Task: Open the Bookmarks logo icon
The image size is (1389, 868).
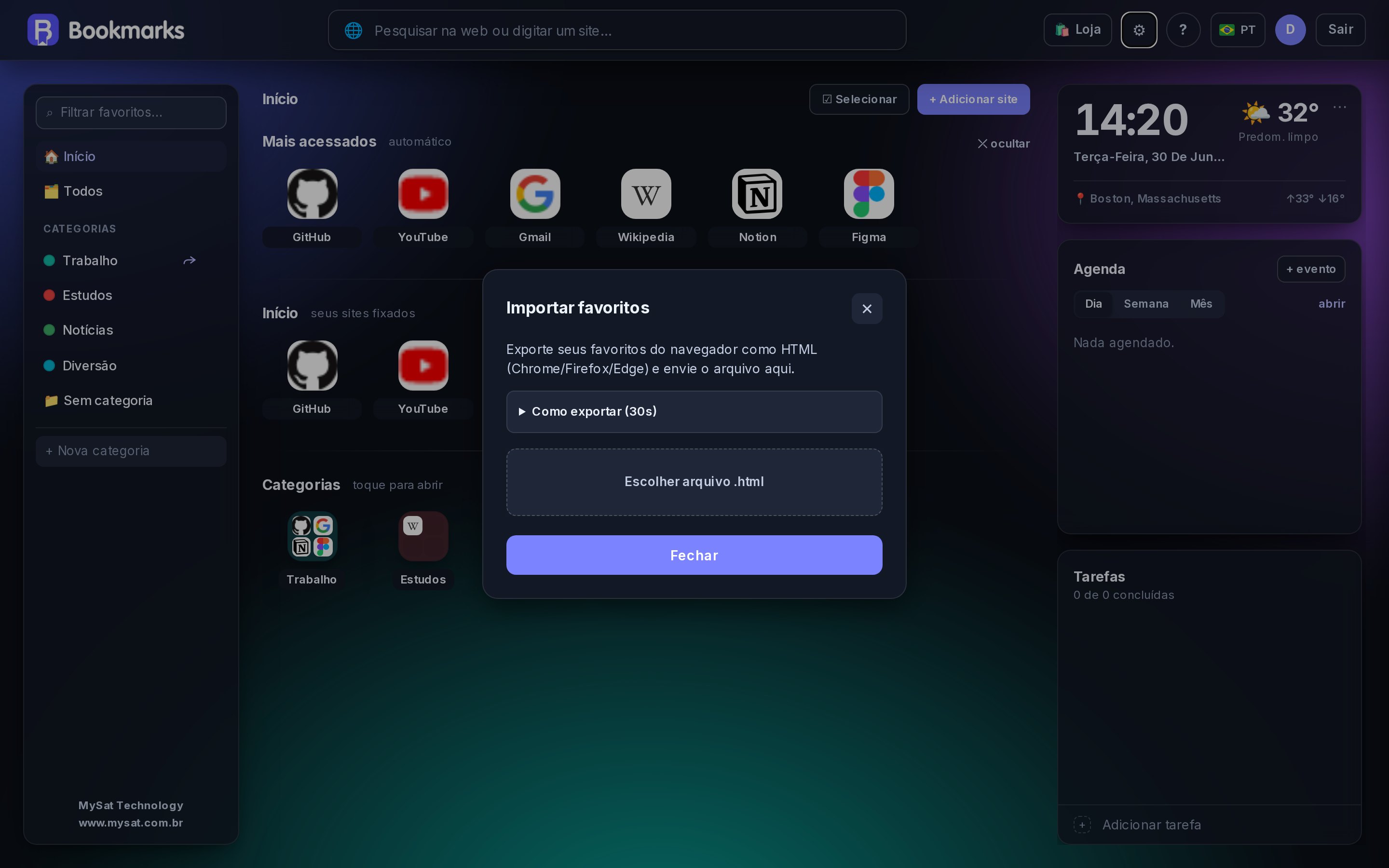Action: [x=43, y=30]
